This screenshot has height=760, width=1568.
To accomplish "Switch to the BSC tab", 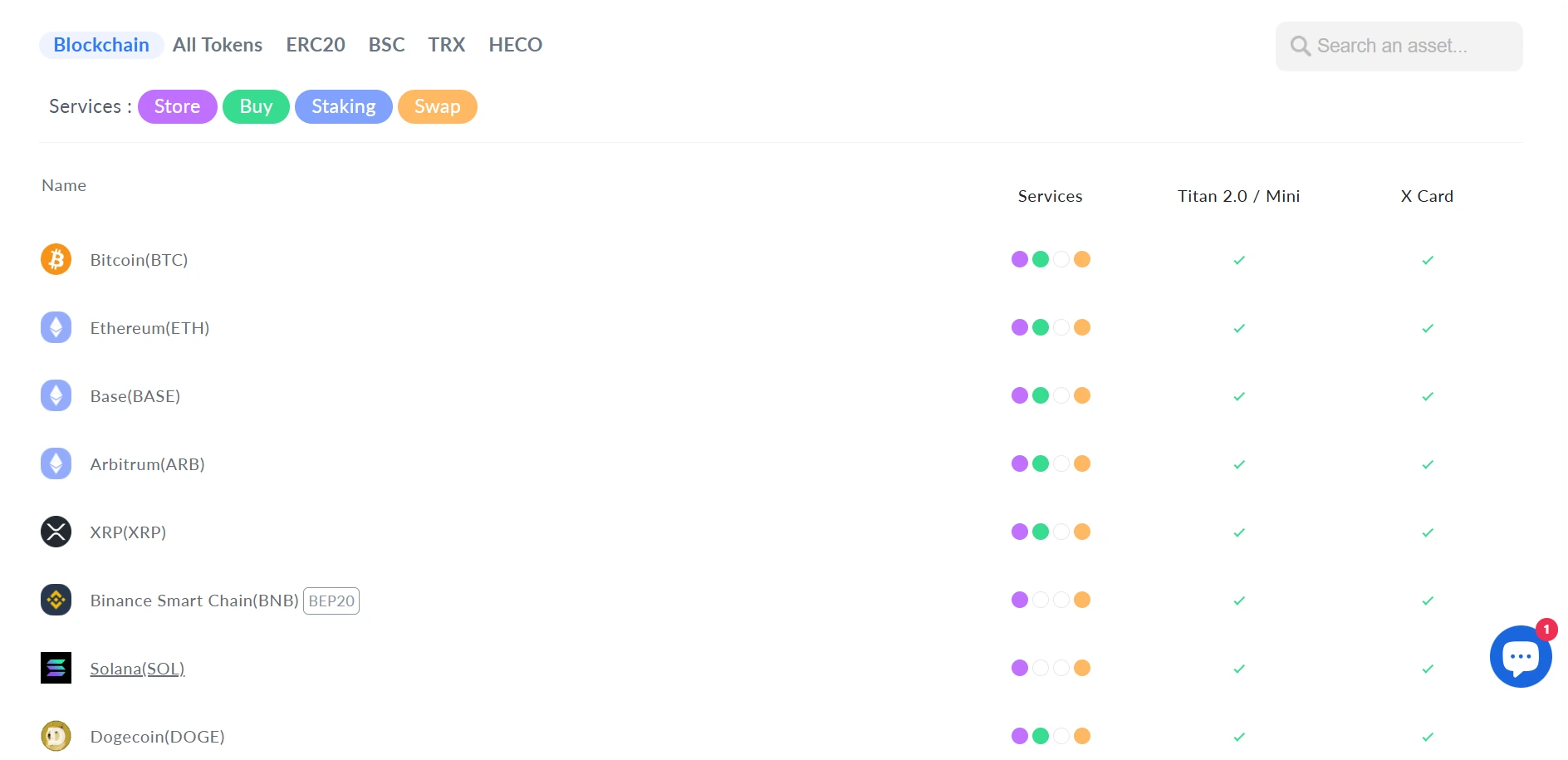I will 387,45.
